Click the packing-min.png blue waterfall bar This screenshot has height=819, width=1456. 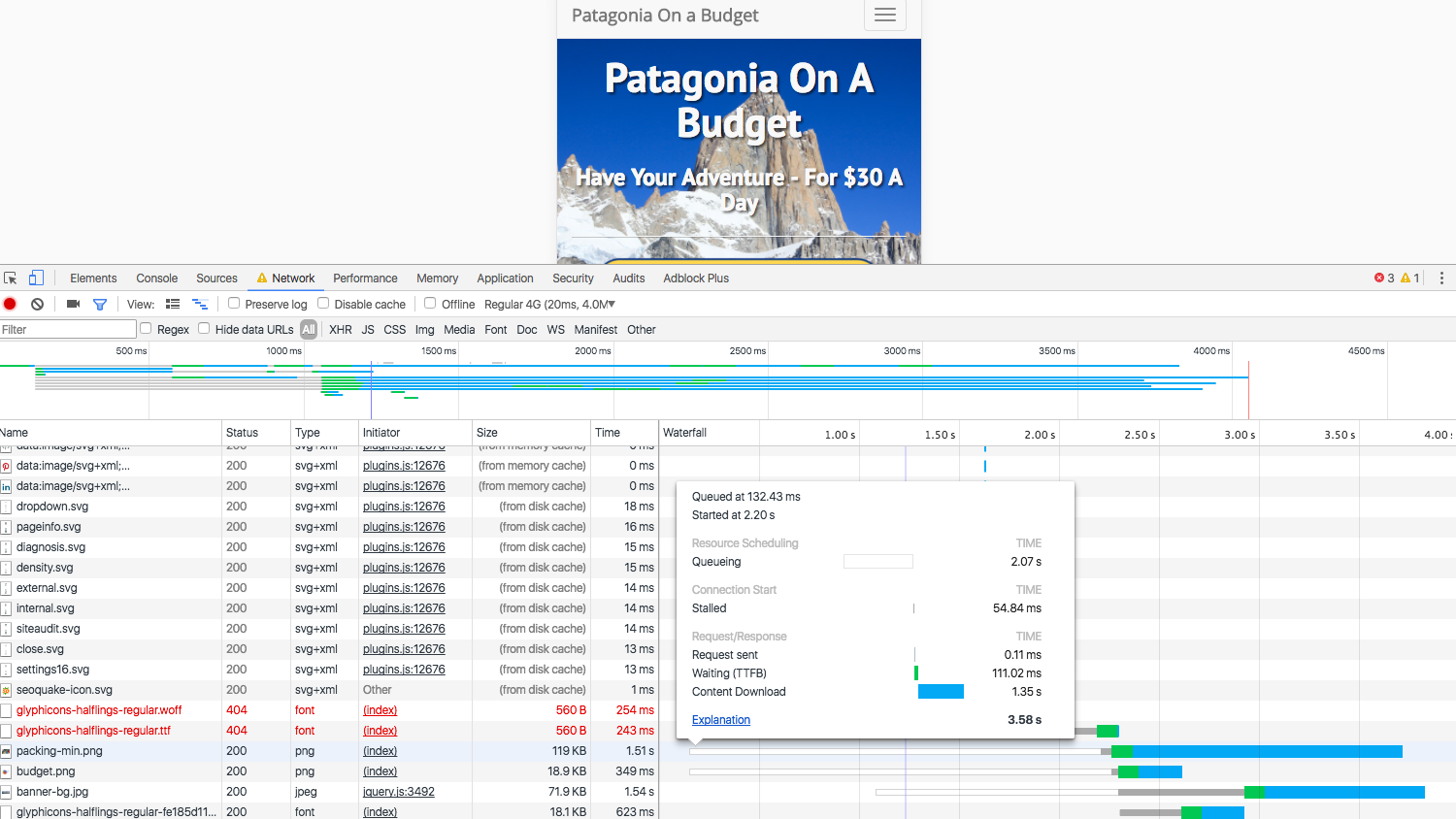point(1267,751)
